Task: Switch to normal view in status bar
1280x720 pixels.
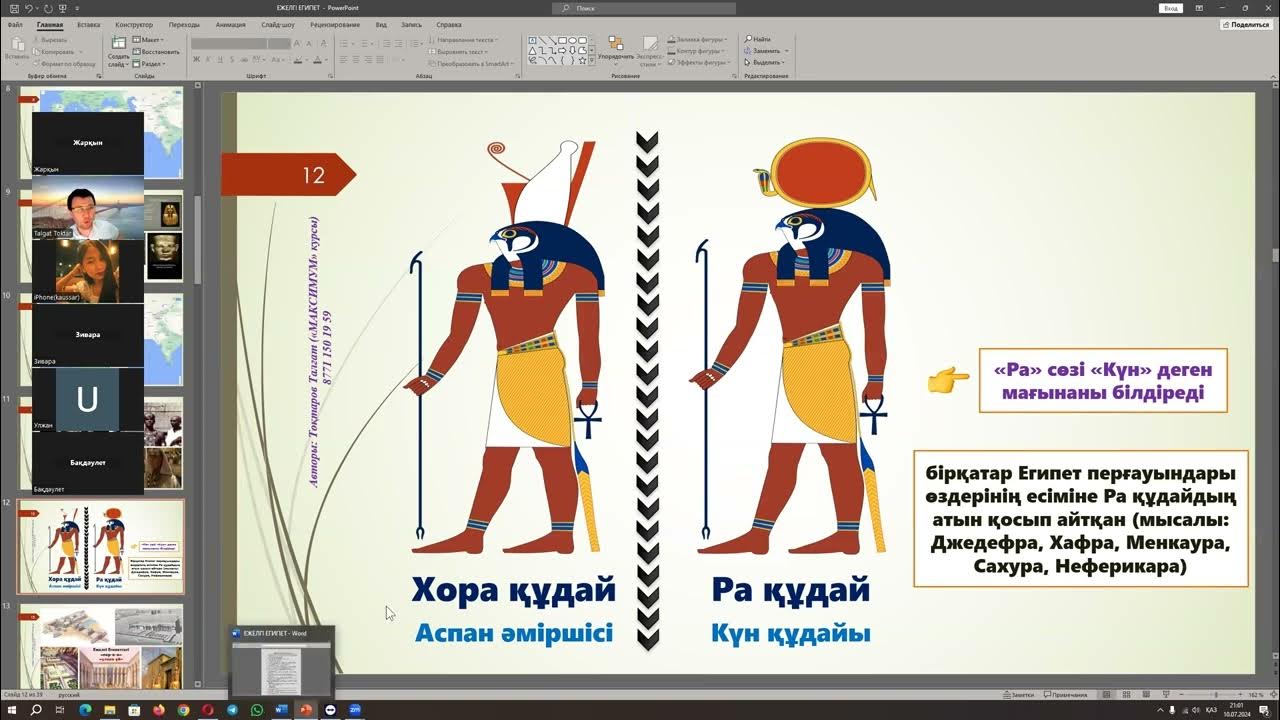Action: (1106, 694)
